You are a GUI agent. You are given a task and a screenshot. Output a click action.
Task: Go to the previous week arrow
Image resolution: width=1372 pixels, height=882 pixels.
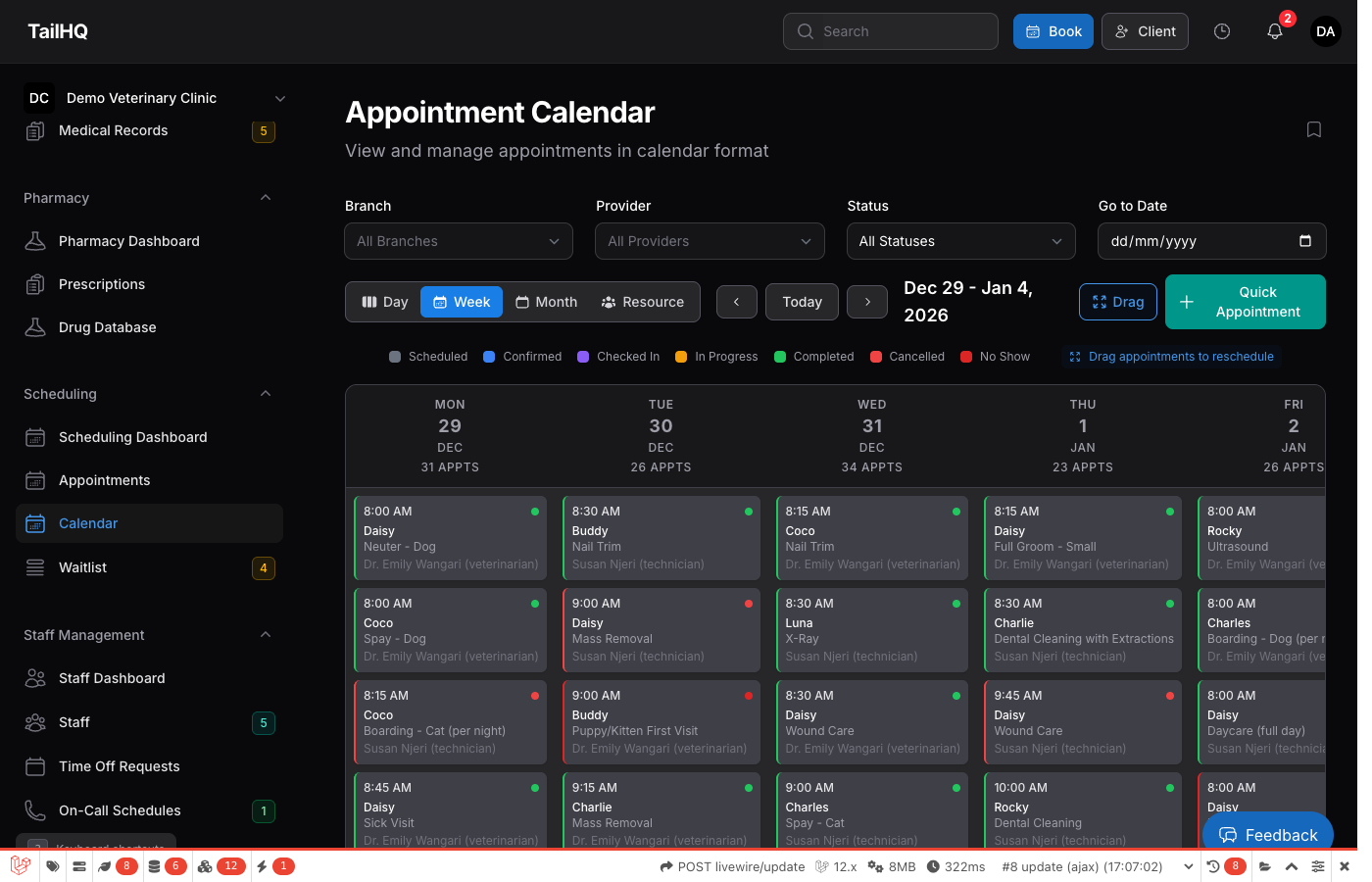[737, 302]
